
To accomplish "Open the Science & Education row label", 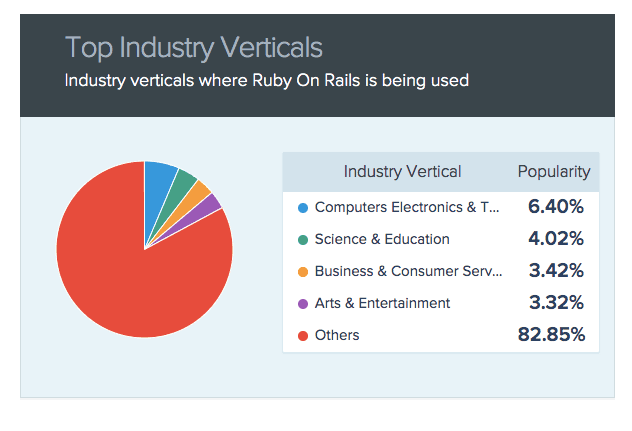I will pos(382,240).
